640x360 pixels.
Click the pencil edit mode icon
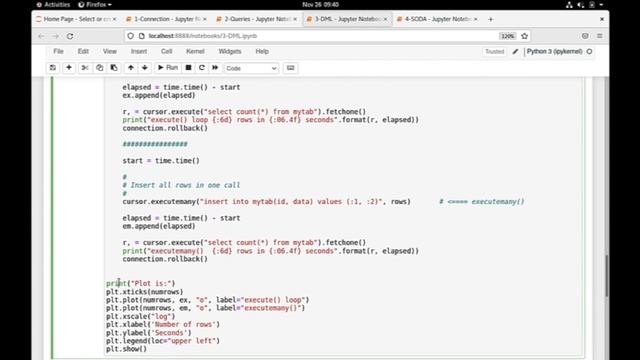click(x=516, y=51)
